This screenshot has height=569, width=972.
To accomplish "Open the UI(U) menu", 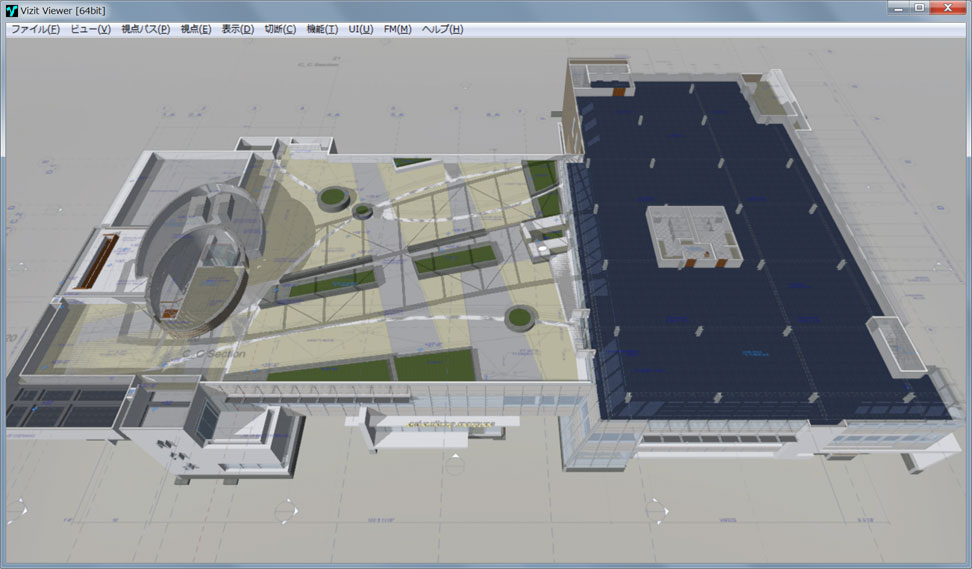I will pos(360,29).
